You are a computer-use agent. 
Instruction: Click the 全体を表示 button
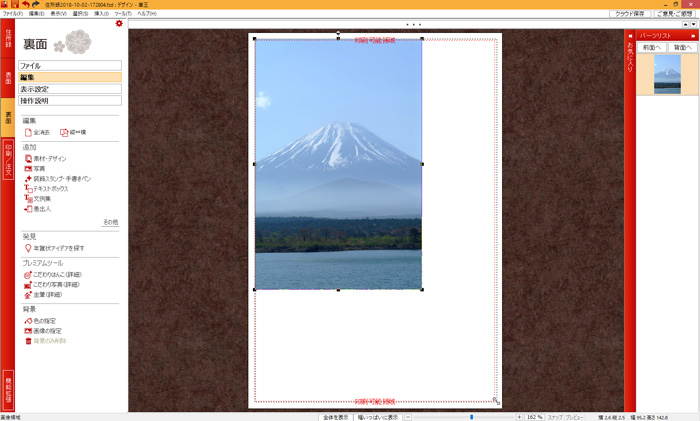[335, 416]
